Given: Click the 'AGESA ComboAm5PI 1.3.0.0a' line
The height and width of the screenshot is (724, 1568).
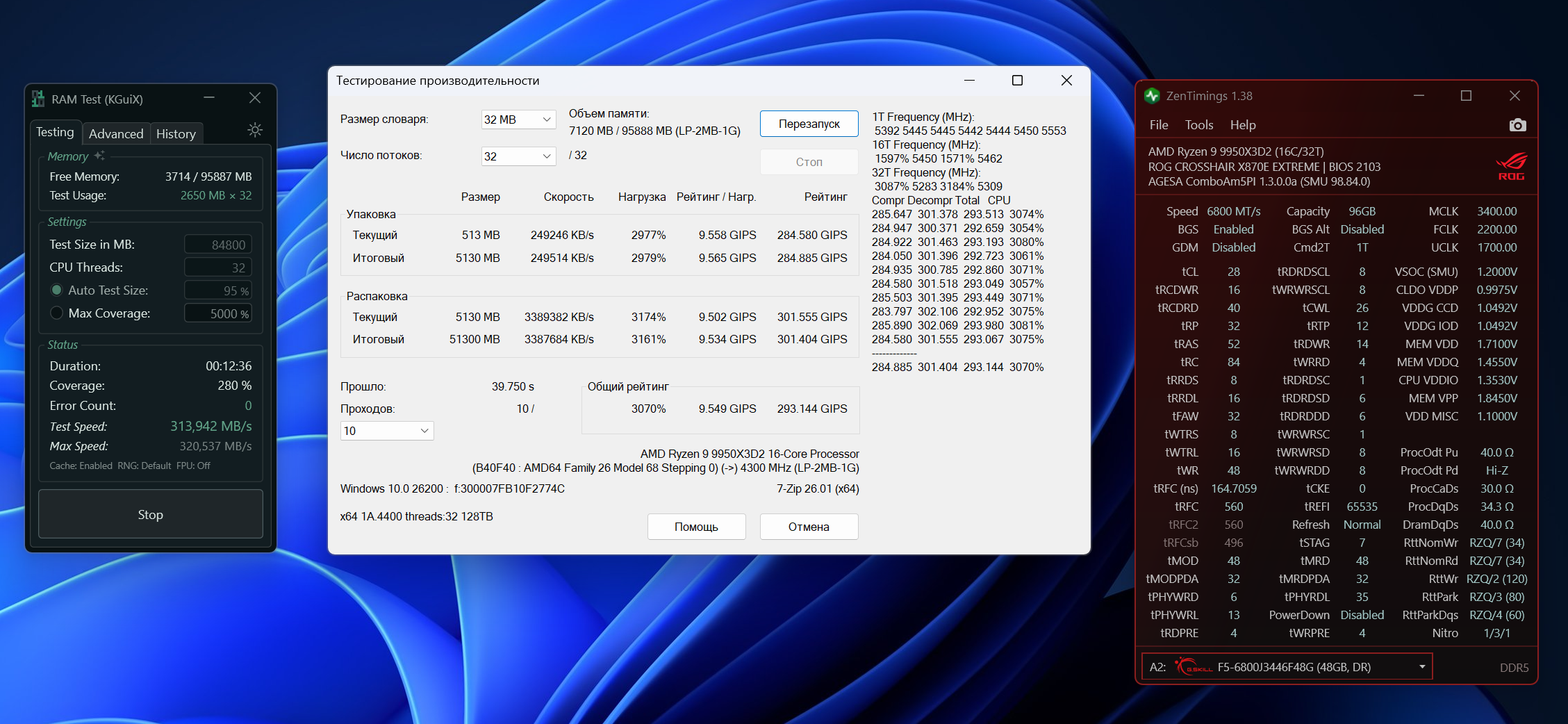Looking at the screenshot, I should coord(1259,181).
